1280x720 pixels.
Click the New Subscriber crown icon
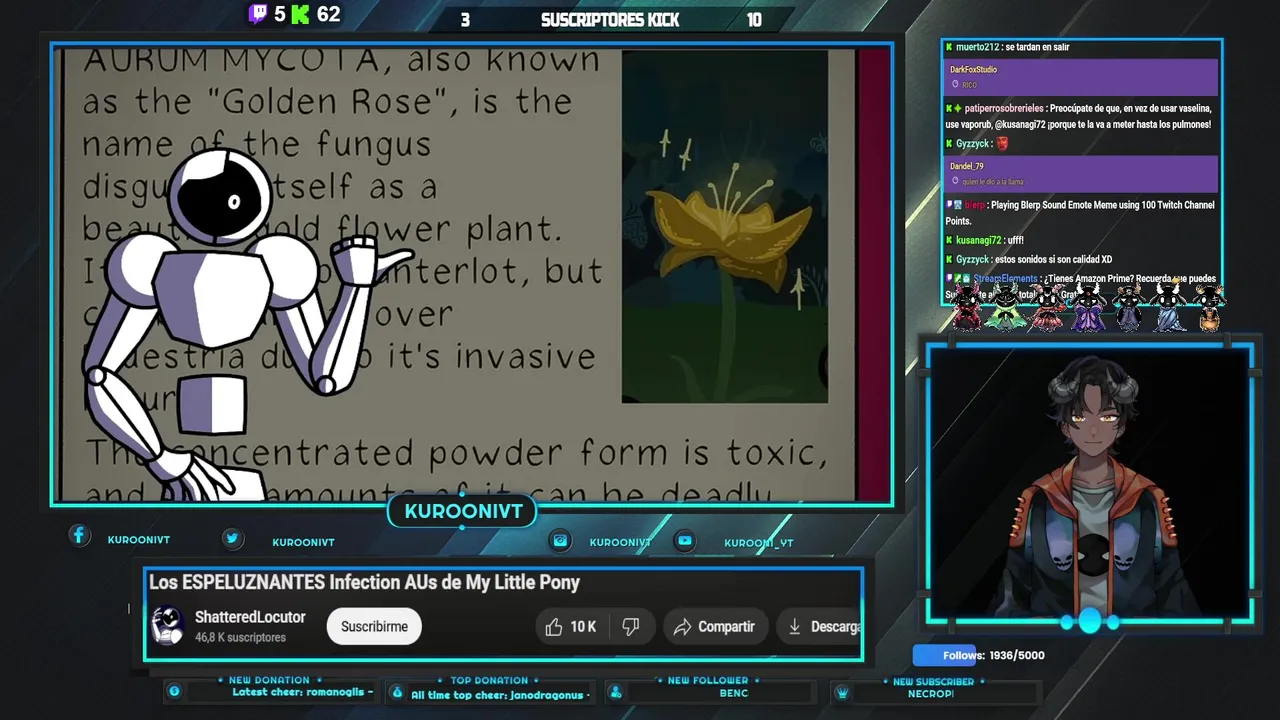pos(842,692)
